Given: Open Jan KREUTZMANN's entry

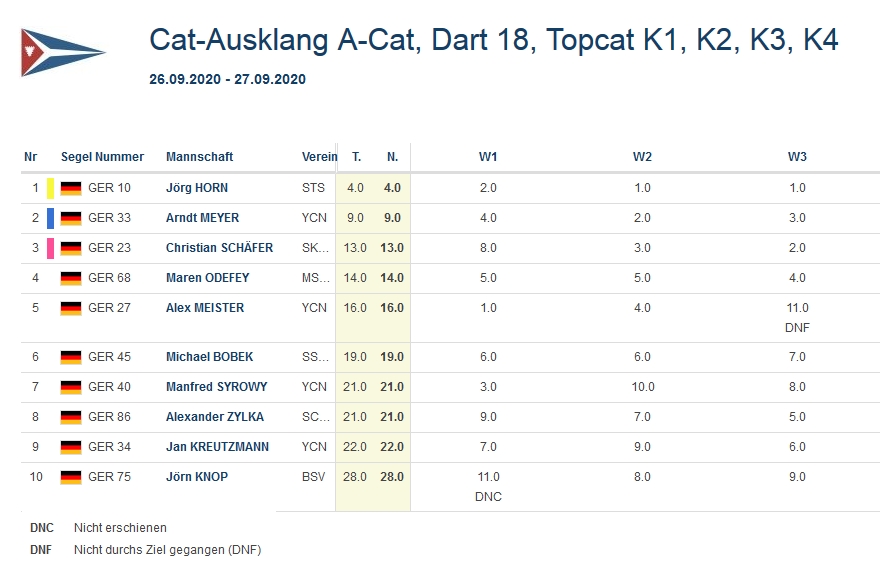Looking at the screenshot, I should [217, 447].
